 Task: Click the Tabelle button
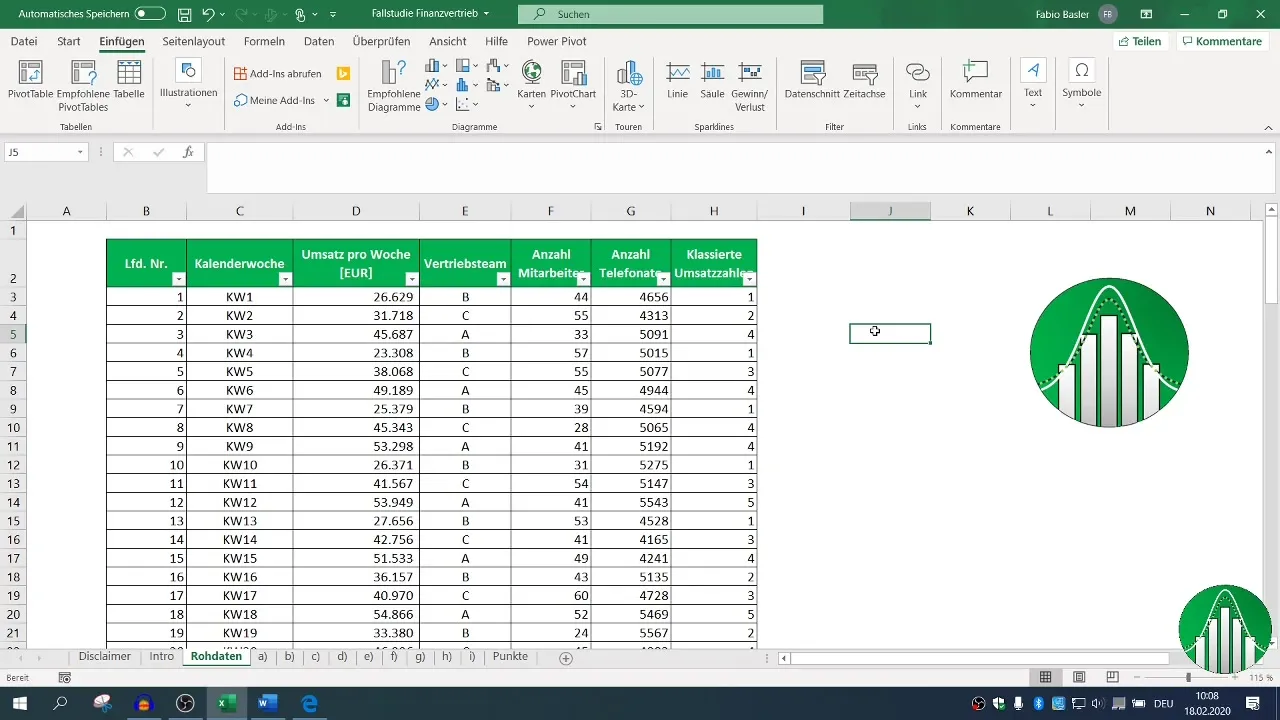coord(129,80)
